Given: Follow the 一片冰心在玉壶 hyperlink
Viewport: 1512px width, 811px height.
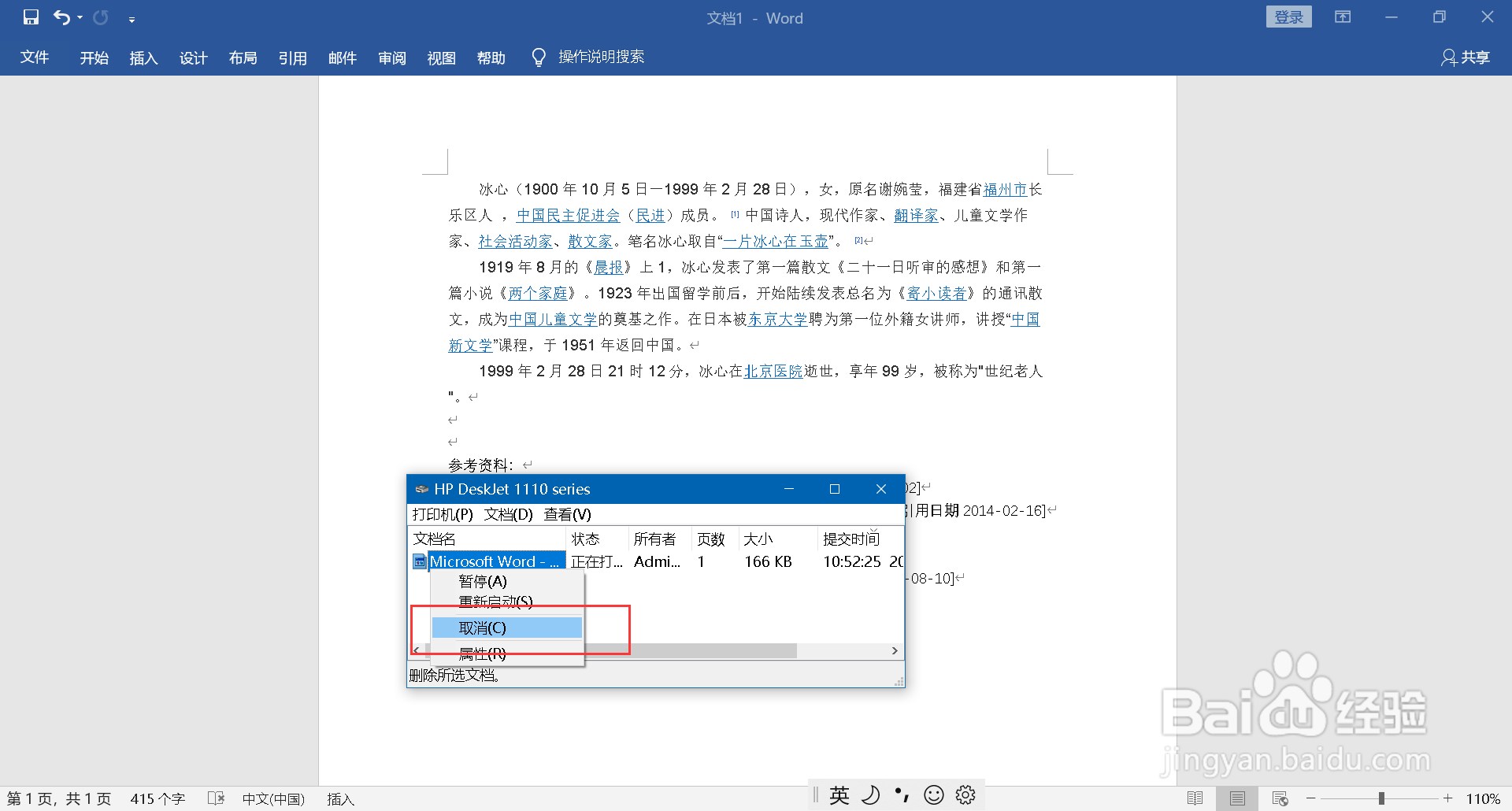Looking at the screenshot, I should (776, 242).
